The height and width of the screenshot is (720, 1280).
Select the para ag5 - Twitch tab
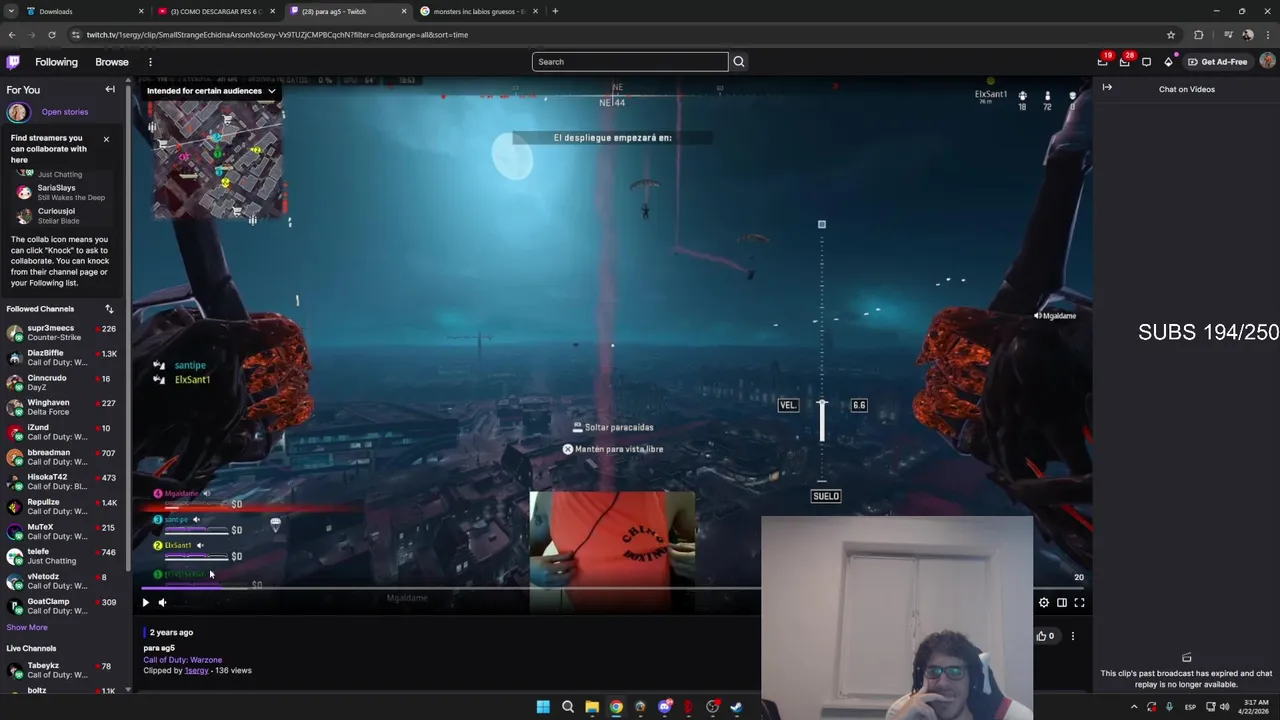click(346, 11)
